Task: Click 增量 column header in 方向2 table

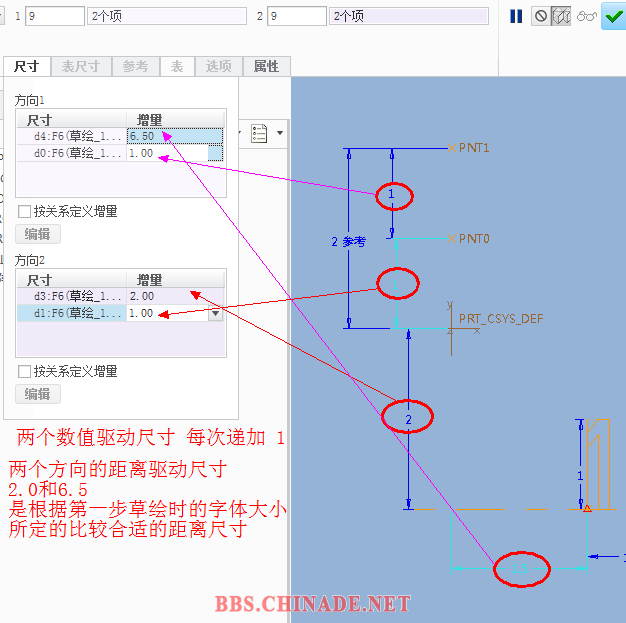Action: click(x=176, y=280)
